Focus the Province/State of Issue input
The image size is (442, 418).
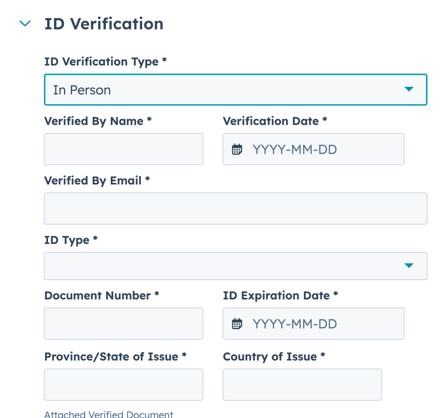point(123,384)
